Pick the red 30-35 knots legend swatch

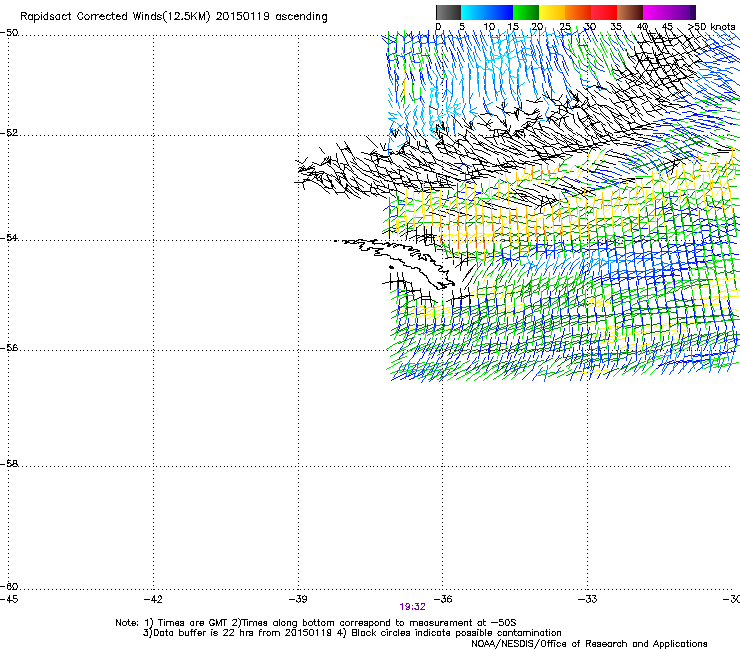604,12
